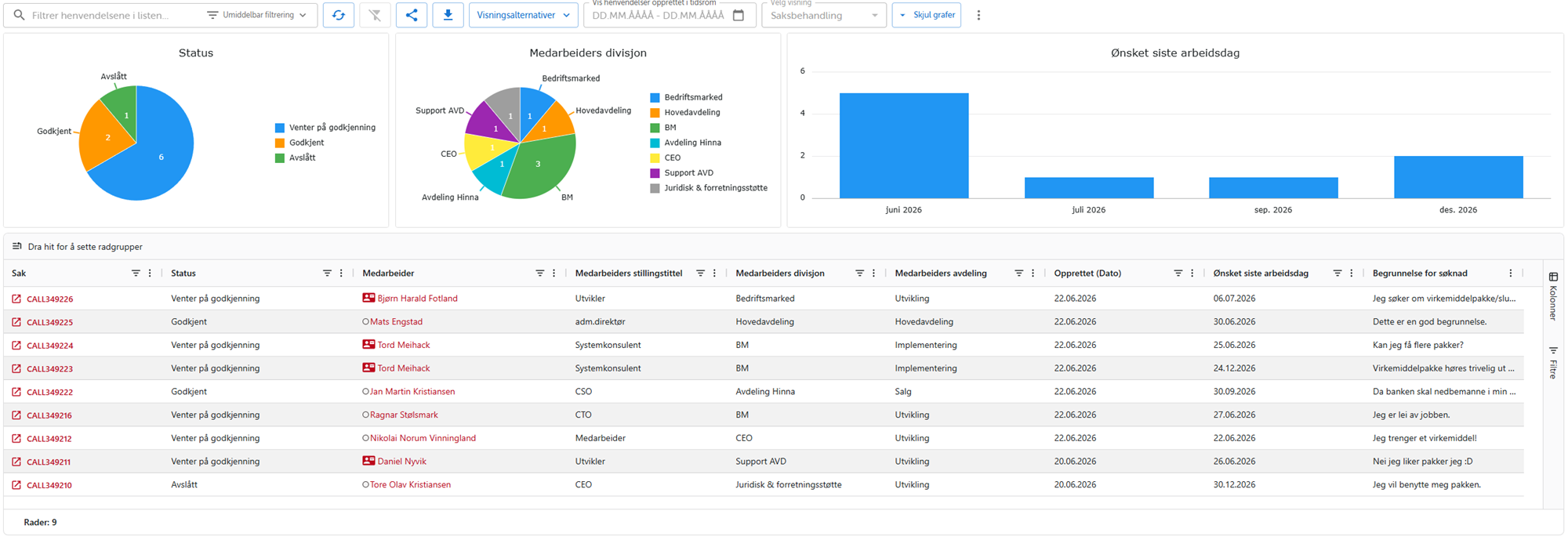Open Sak column options menu

[x=150, y=273]
